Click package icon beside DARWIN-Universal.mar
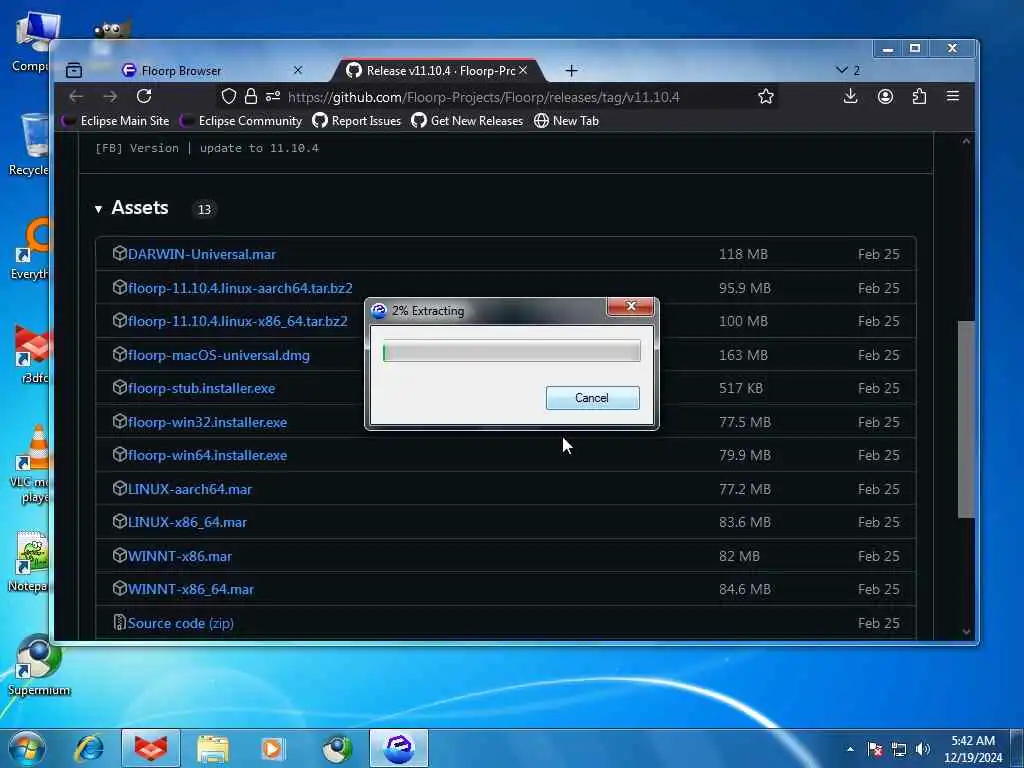Image resolution: width=1024 pixels, height=768 pixels. tap(120, 253)
